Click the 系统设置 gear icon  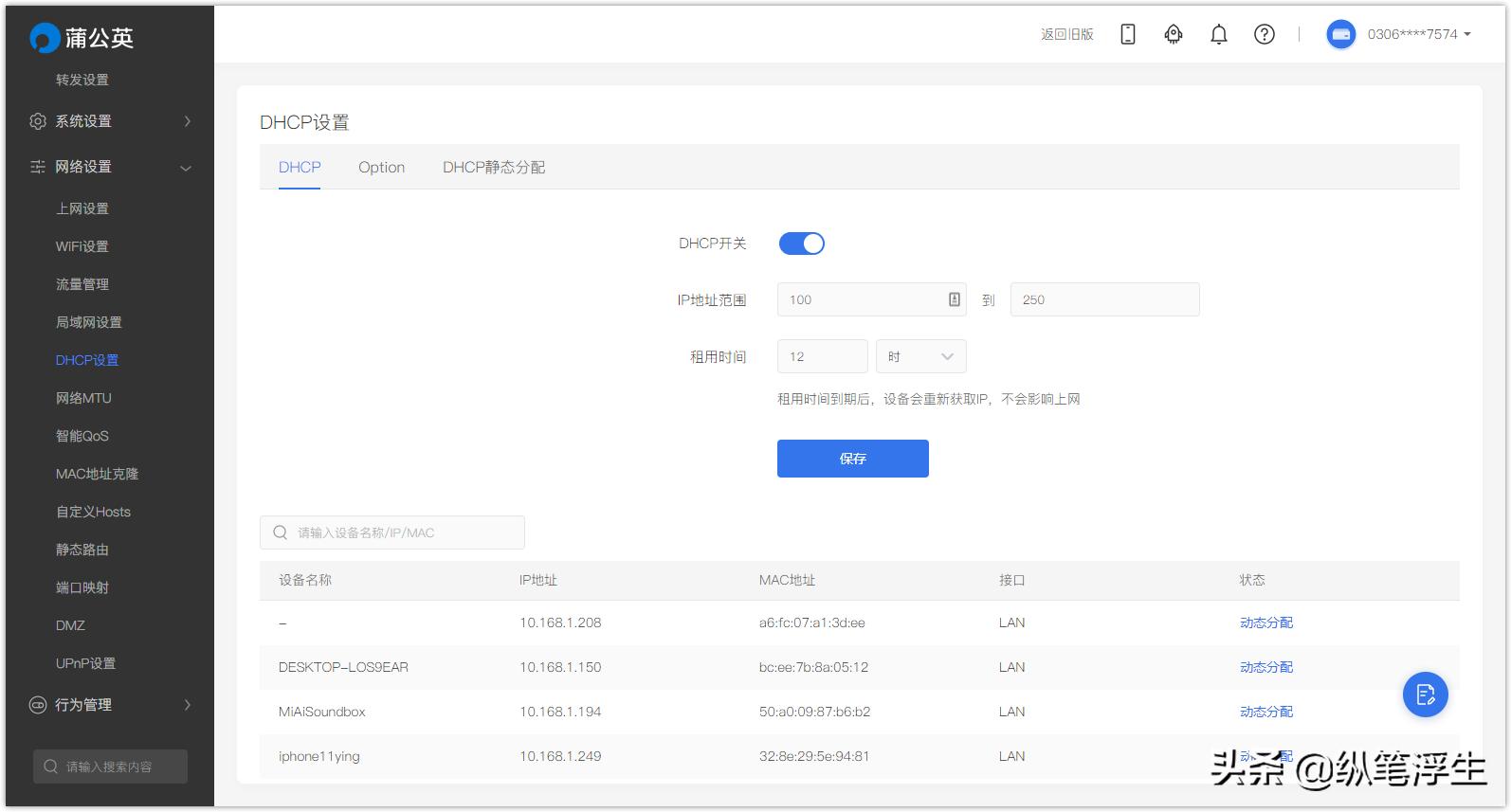pyautogui.click(x=38, y=121)
